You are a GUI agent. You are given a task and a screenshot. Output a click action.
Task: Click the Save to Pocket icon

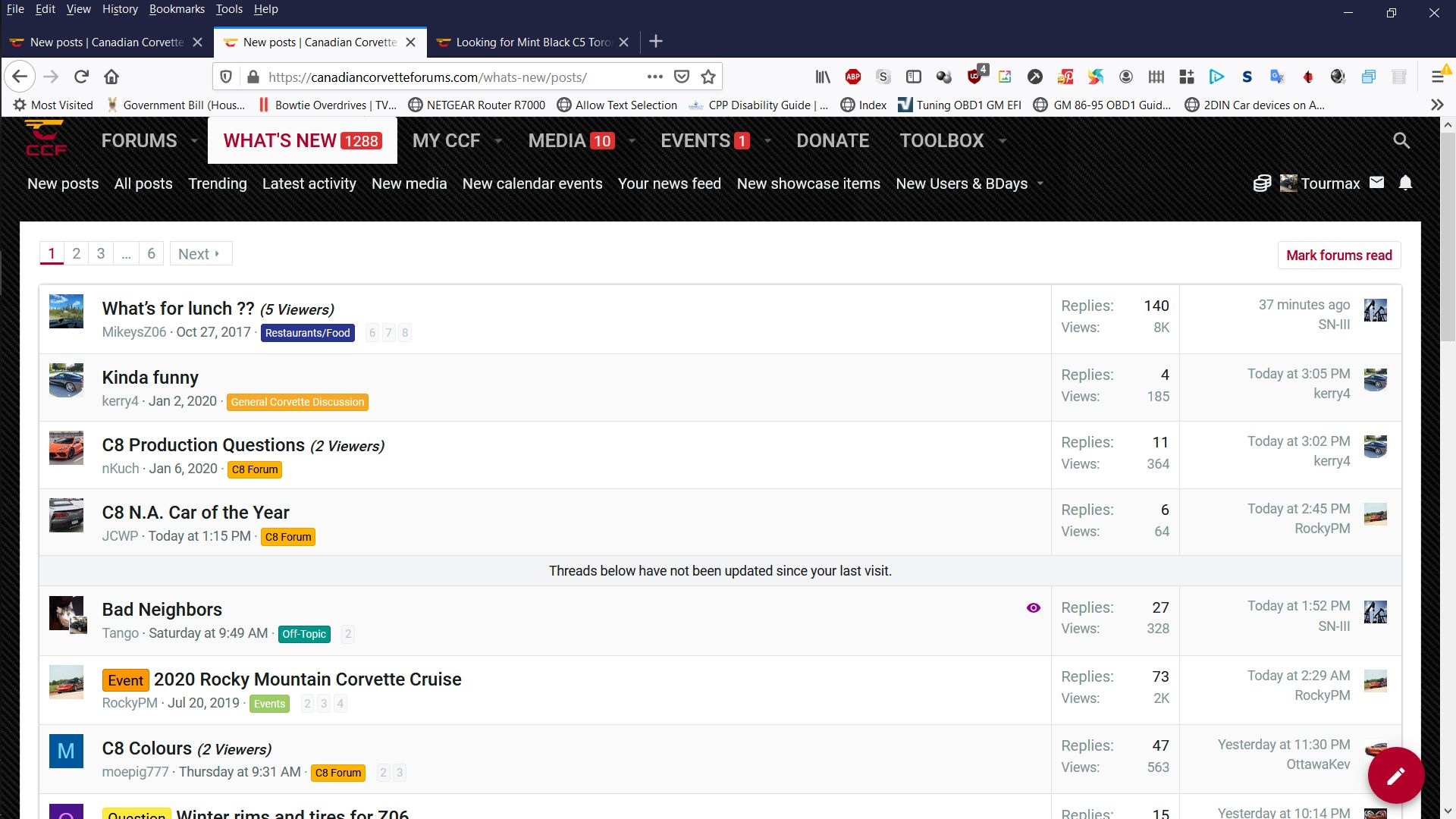pos(682,77)
